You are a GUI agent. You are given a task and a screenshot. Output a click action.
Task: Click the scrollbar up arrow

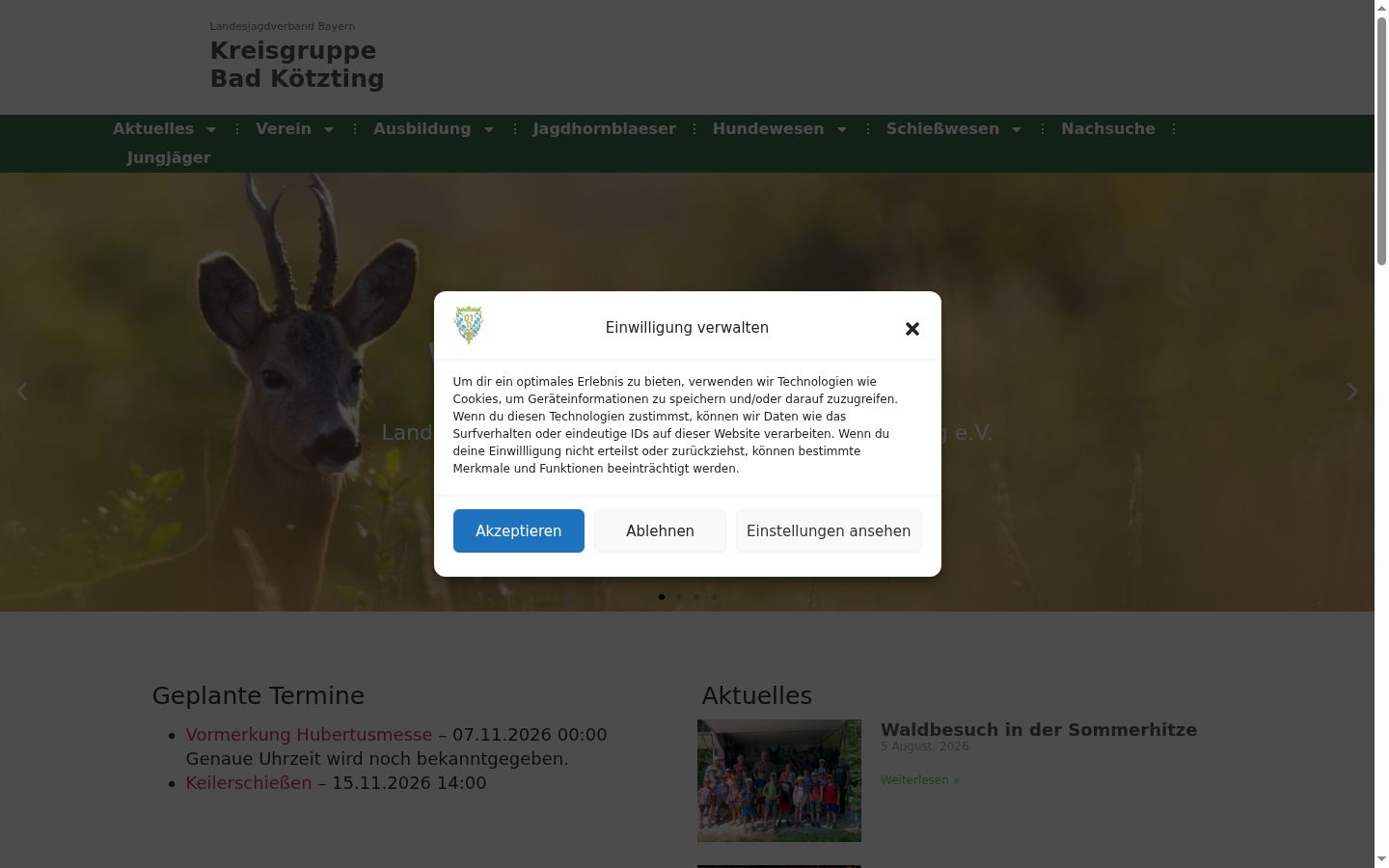pos(1381,8)
